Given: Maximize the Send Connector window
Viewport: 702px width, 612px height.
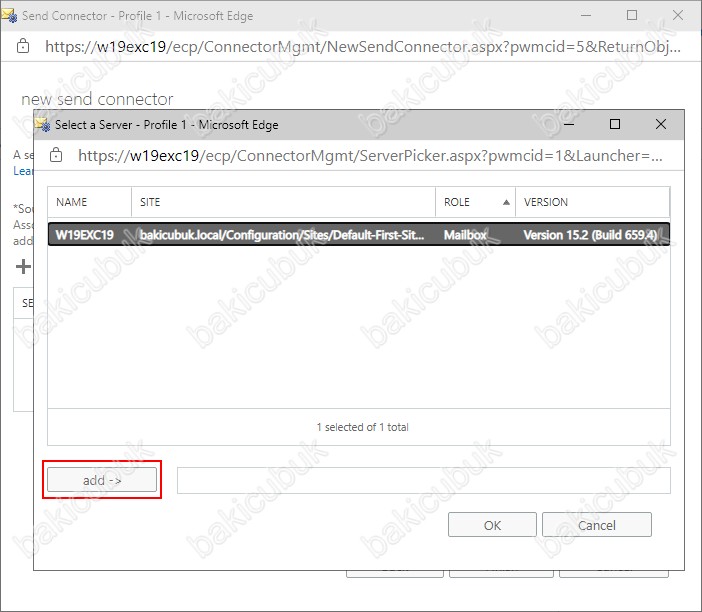Looking at the screenshot, I should click(632, 15).
